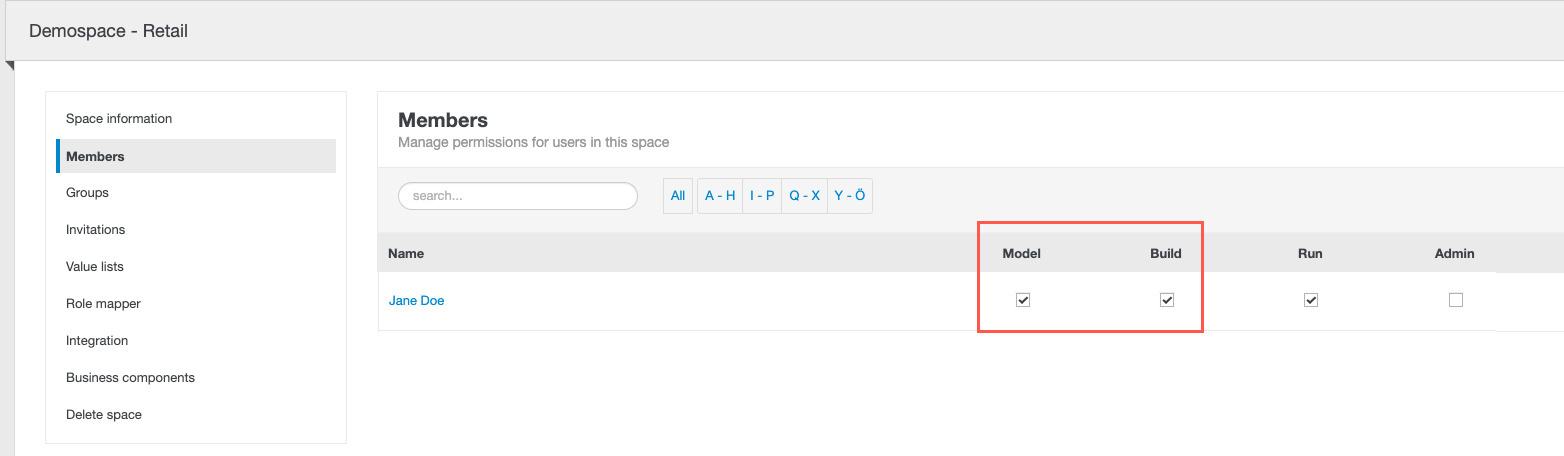The width and height of the screenshot is (1564, 456).
Task: Go to the Groups section
Action: 88,193
